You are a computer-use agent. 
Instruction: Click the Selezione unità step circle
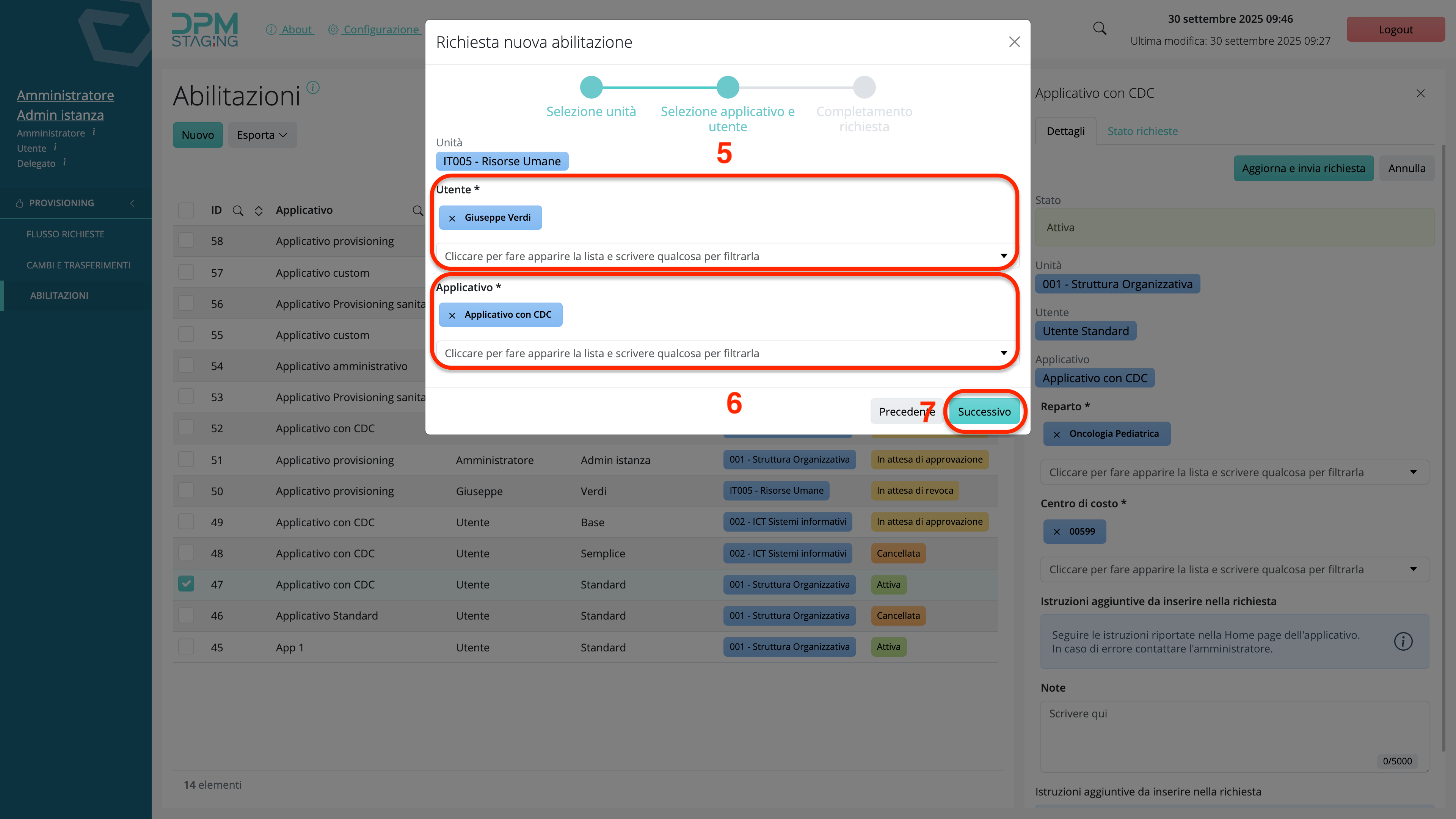(x=591, y=88)
